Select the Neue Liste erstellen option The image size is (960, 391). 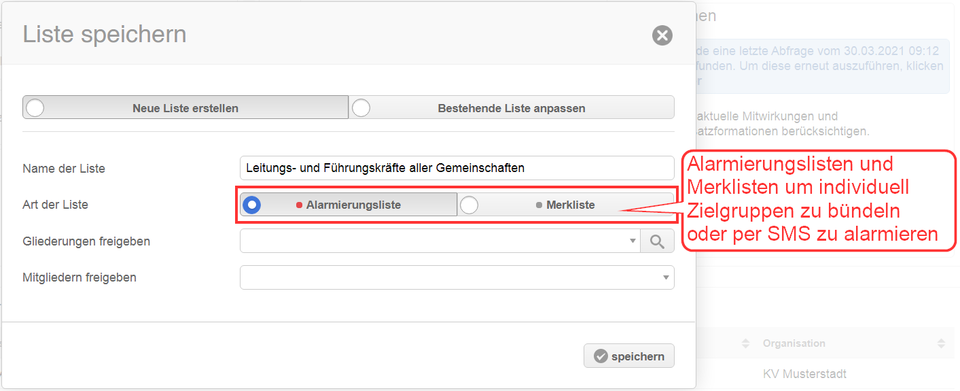(x=186, y=108)
